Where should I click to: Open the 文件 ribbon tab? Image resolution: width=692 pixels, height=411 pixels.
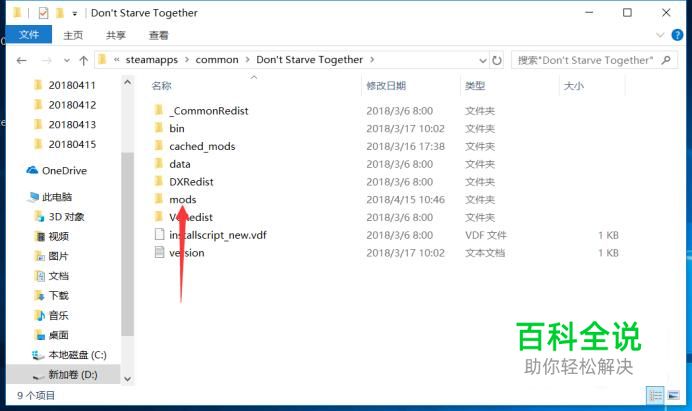(29, 34)
